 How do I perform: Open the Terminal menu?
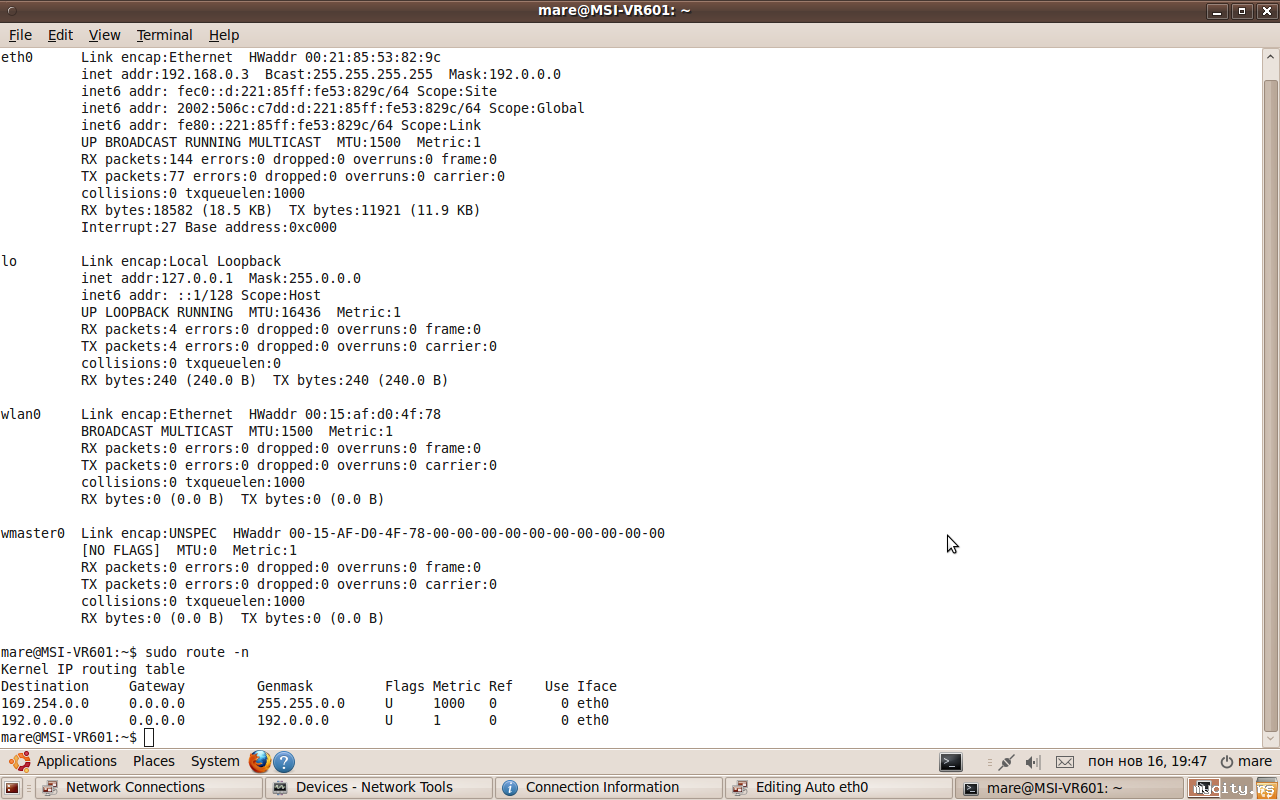coord(165,35)
